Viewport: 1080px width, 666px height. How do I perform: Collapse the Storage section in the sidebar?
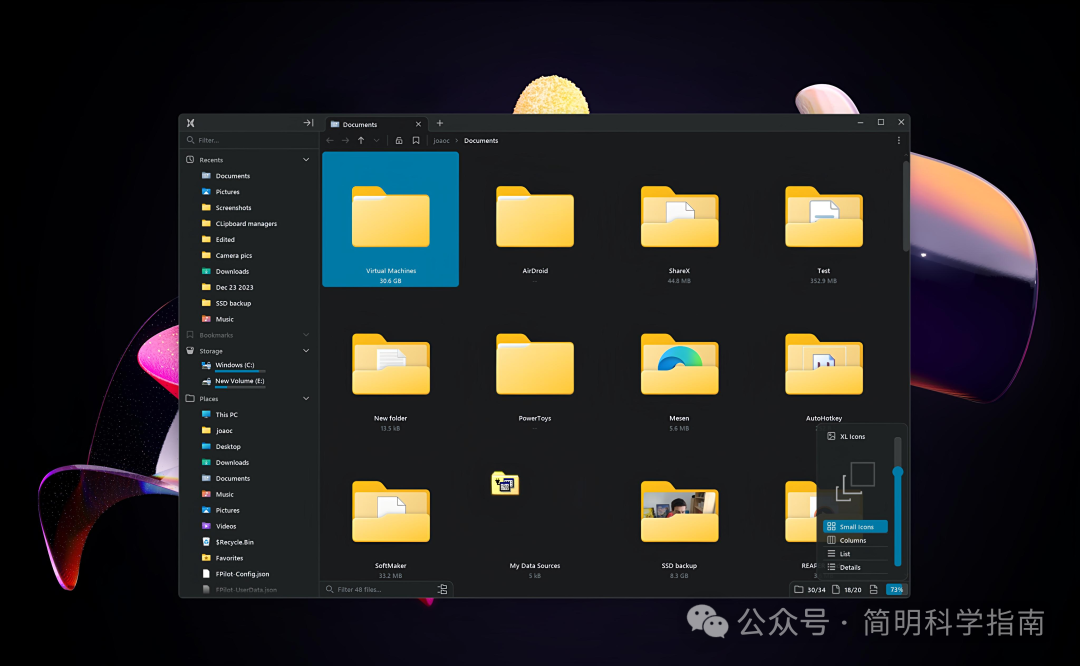[306, 351]
